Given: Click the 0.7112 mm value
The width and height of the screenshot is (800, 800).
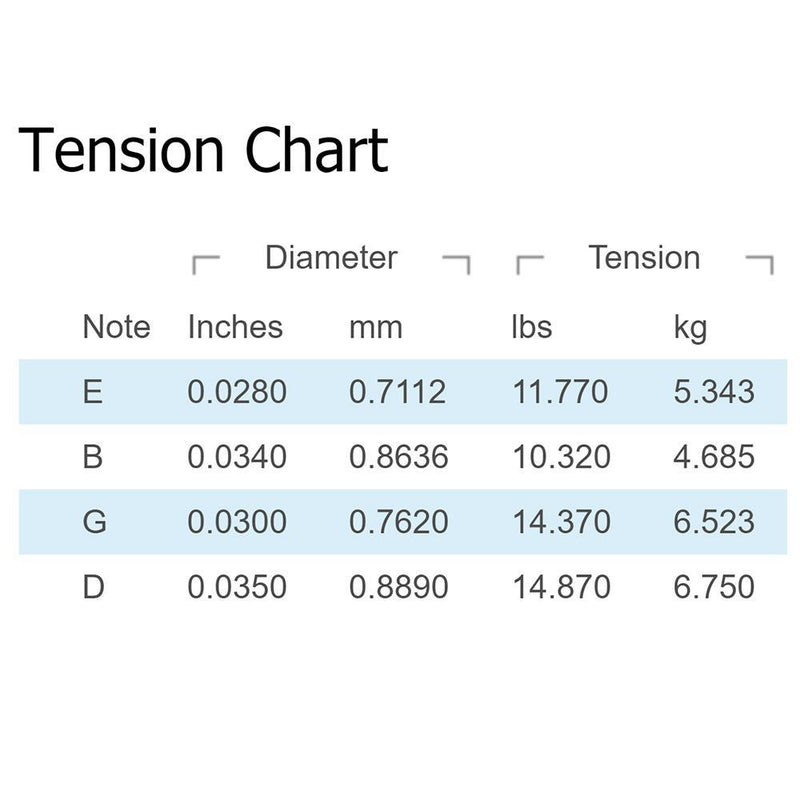Looking at the screenshot, I should 397,392.
